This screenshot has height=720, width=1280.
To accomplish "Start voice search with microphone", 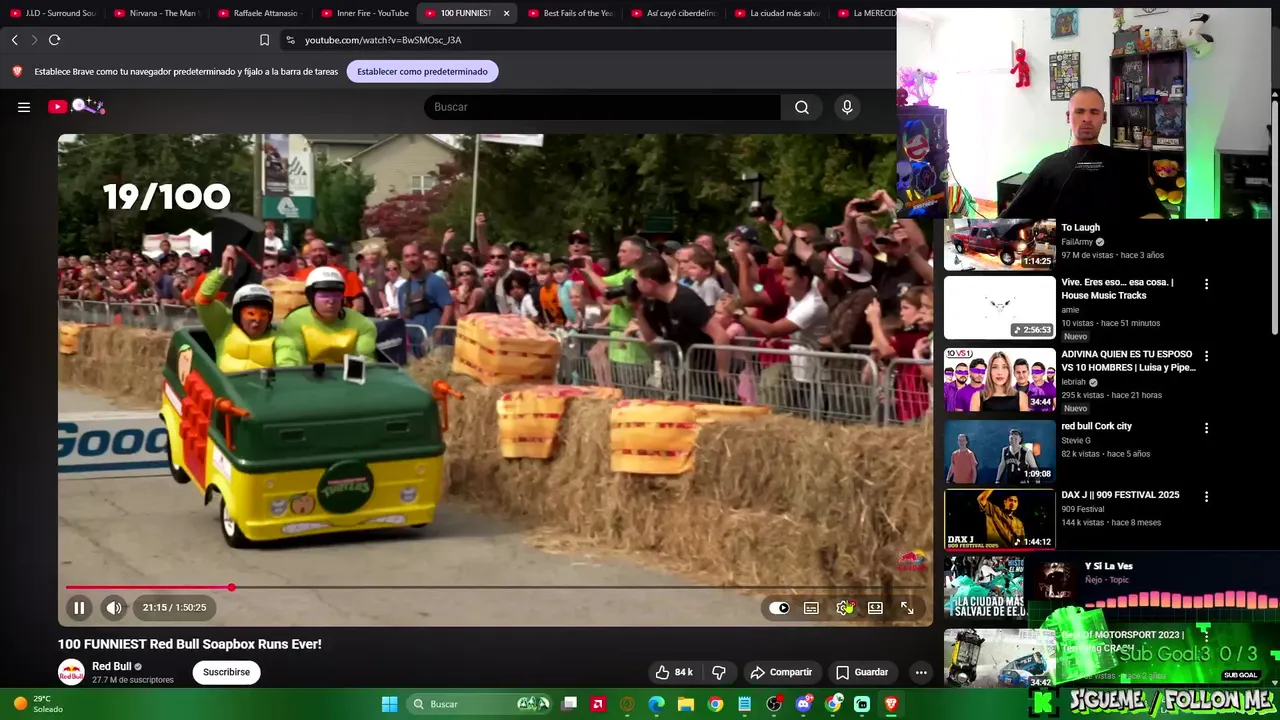I will [847, 107].
